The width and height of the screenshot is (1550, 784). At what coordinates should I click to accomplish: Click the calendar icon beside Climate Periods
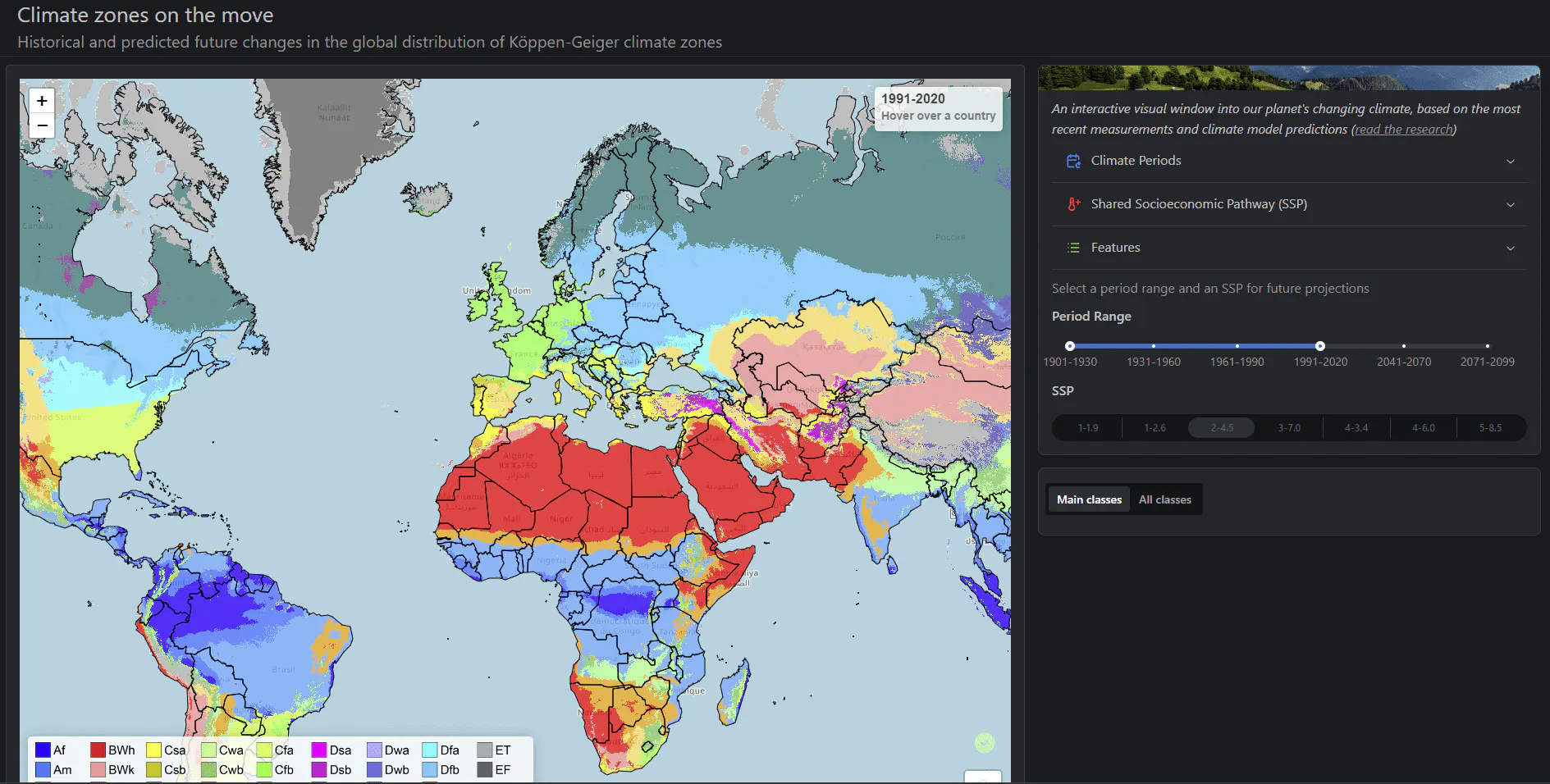click(x=1073, y=161)
